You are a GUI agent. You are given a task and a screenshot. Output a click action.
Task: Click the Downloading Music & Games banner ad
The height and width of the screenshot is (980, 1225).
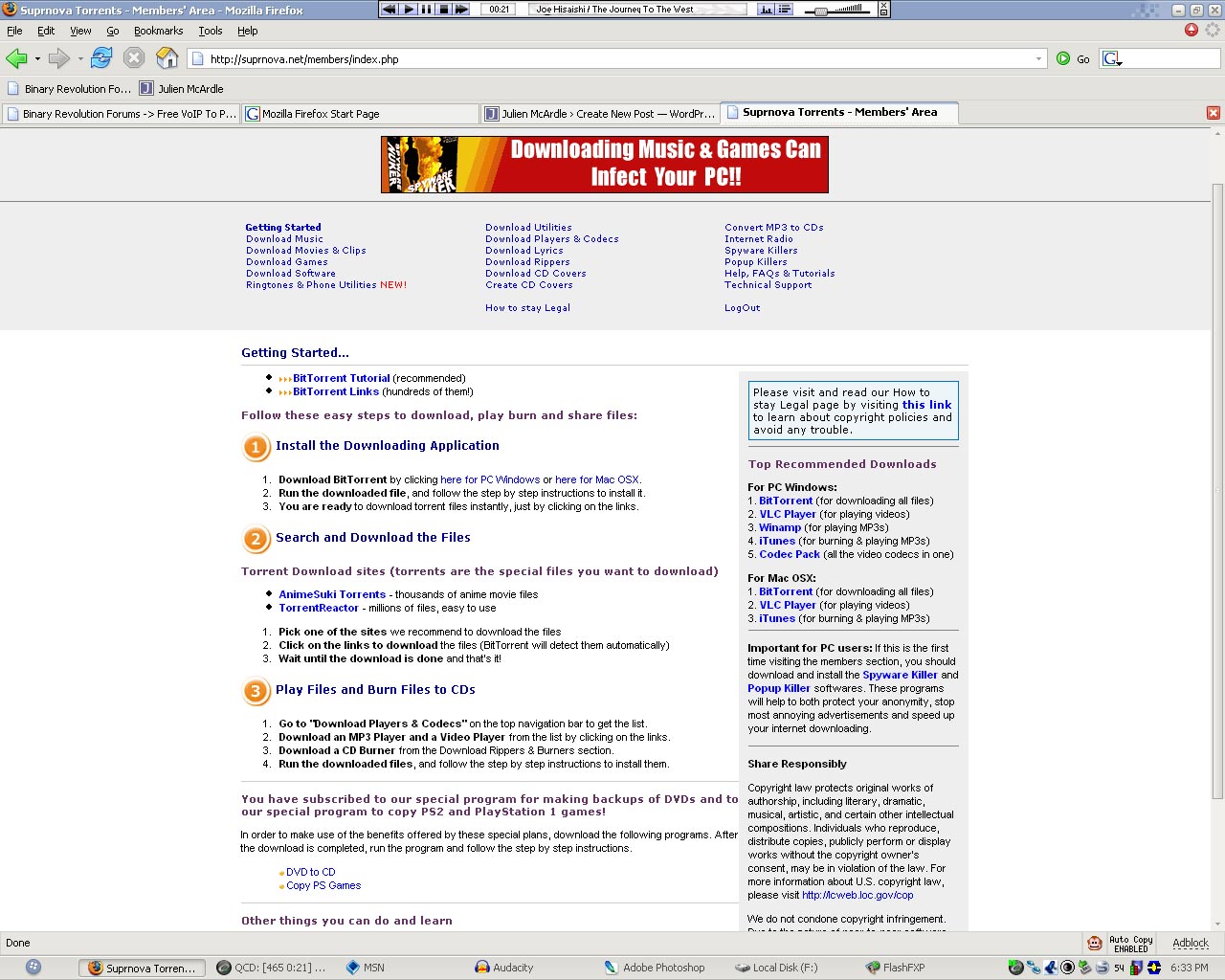tap(605, 165)
